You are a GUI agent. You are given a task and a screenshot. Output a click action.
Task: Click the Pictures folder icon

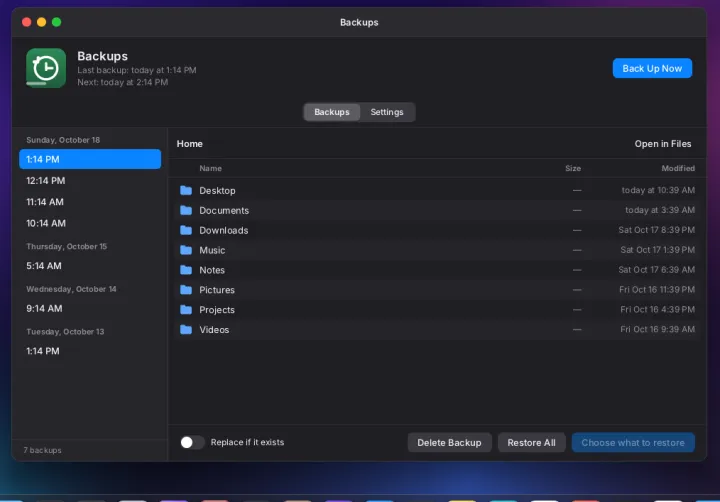tap(186, 290)
